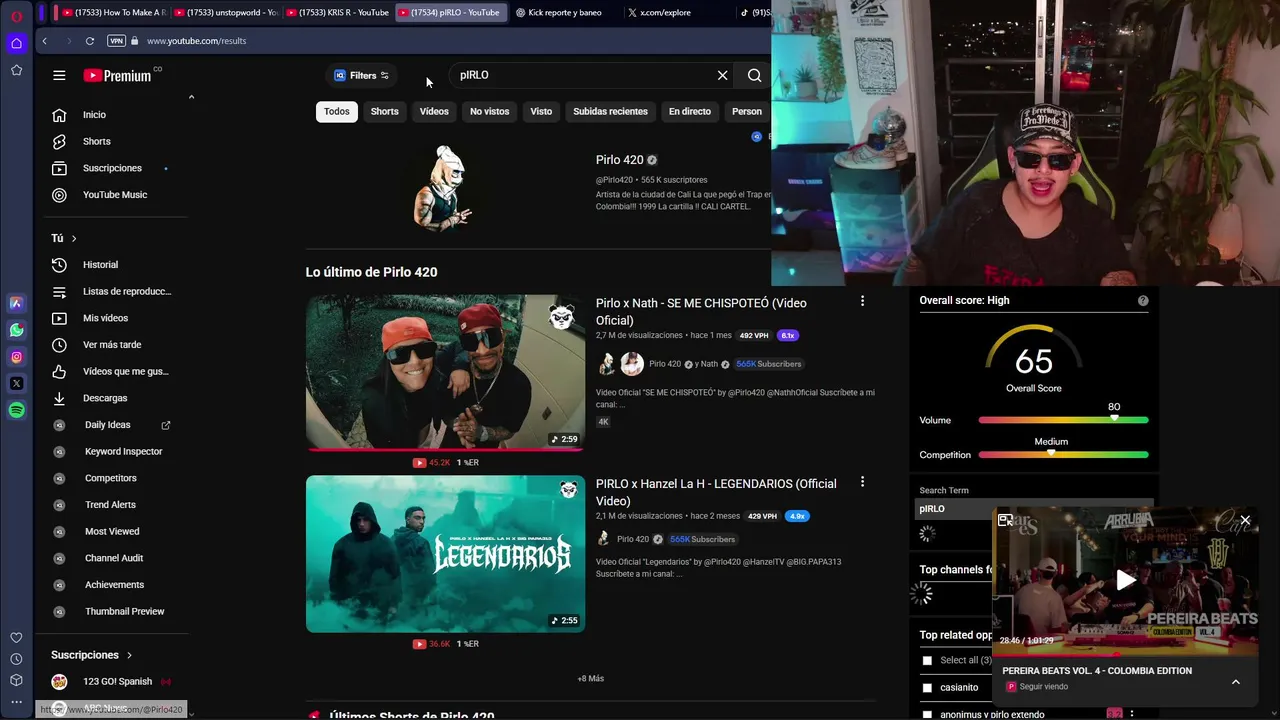This screenshot has height=720, width=1280.
Task: Open vidIQ Daily Ideas
Action: click(x=108, y=425)
